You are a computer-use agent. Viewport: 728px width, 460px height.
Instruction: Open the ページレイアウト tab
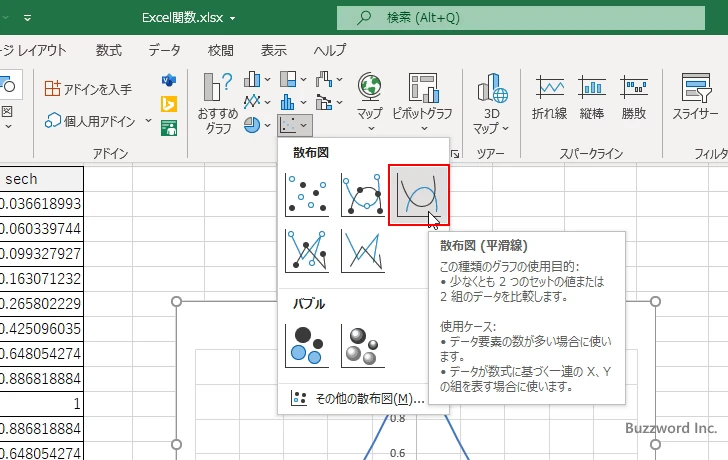(33, 50)
